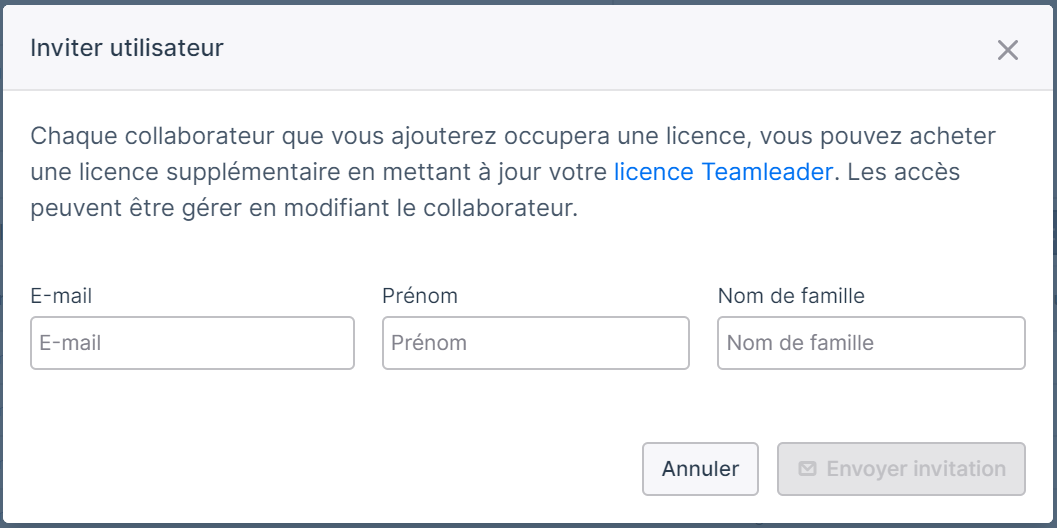Screen dimensions: 1057x528
Task: Send using the Envoyer invitation button
Action: click(901, 469)
